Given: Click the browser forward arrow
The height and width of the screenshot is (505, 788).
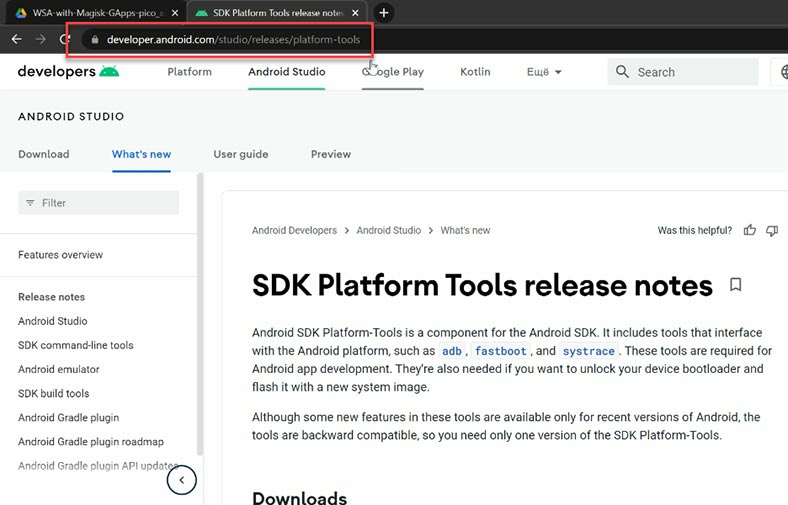Looking at the screenshot, I should click(x=41, y=39).
